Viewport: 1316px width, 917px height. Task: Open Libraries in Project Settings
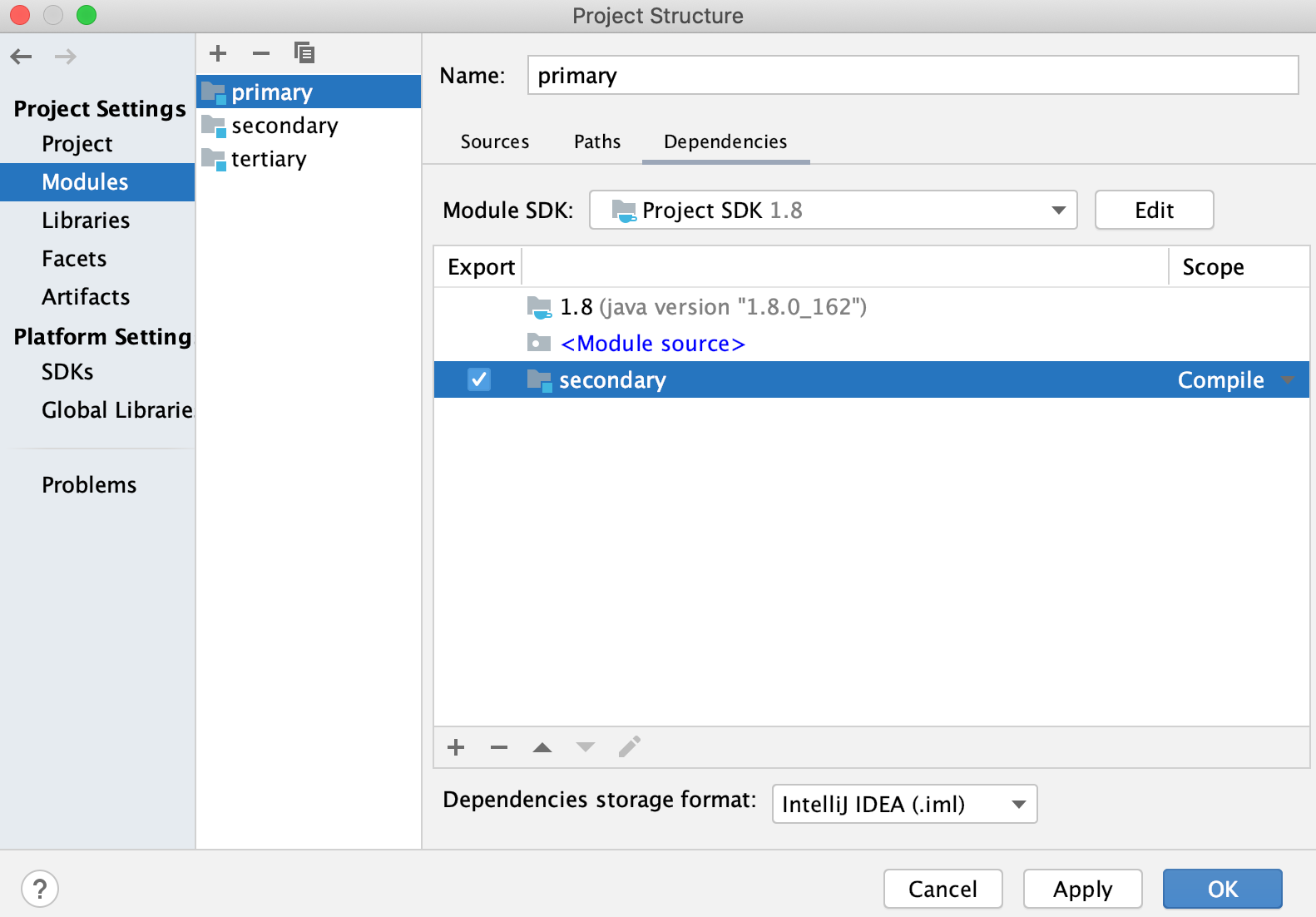86,221
